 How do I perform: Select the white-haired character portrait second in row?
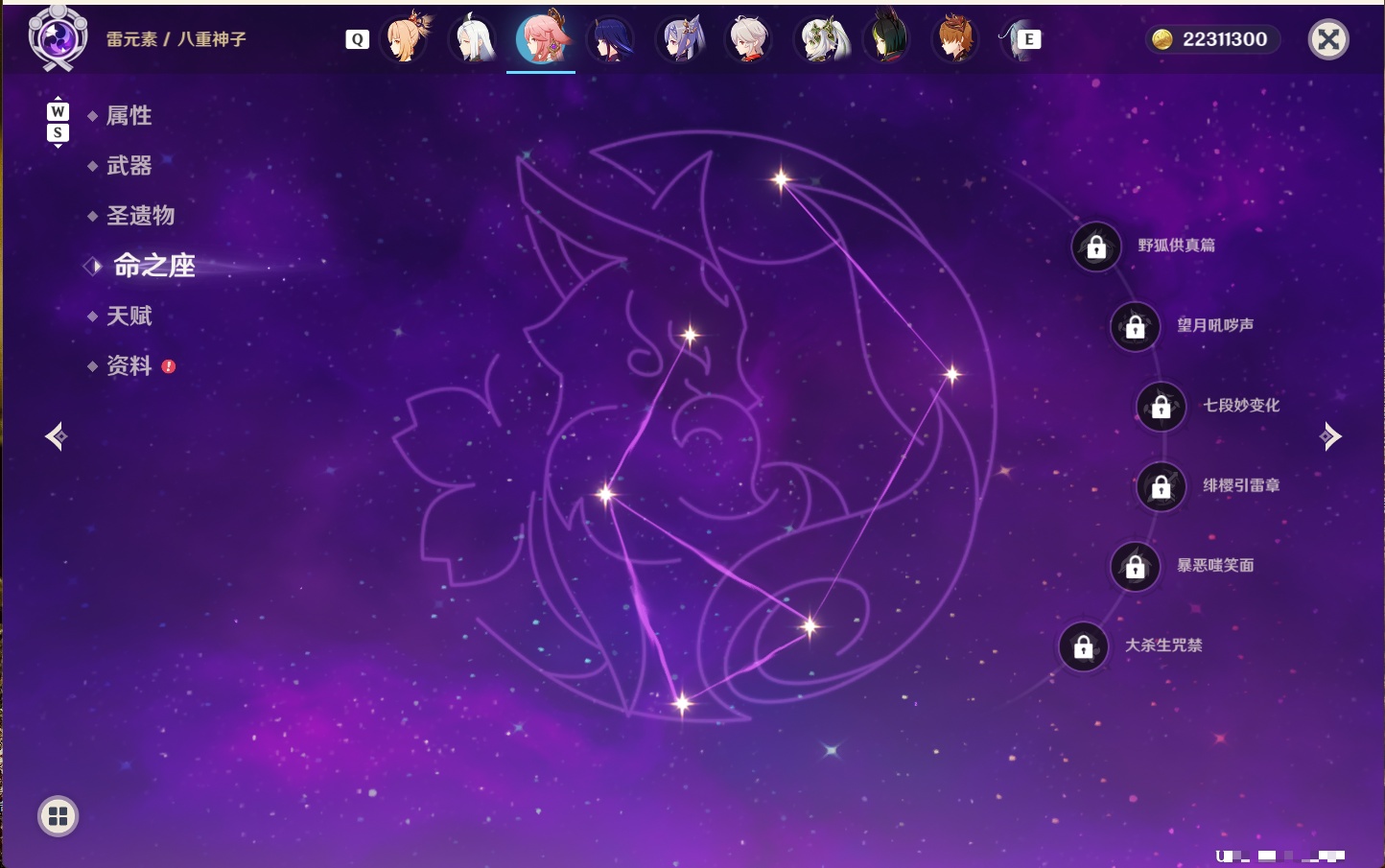pos(475,39)
